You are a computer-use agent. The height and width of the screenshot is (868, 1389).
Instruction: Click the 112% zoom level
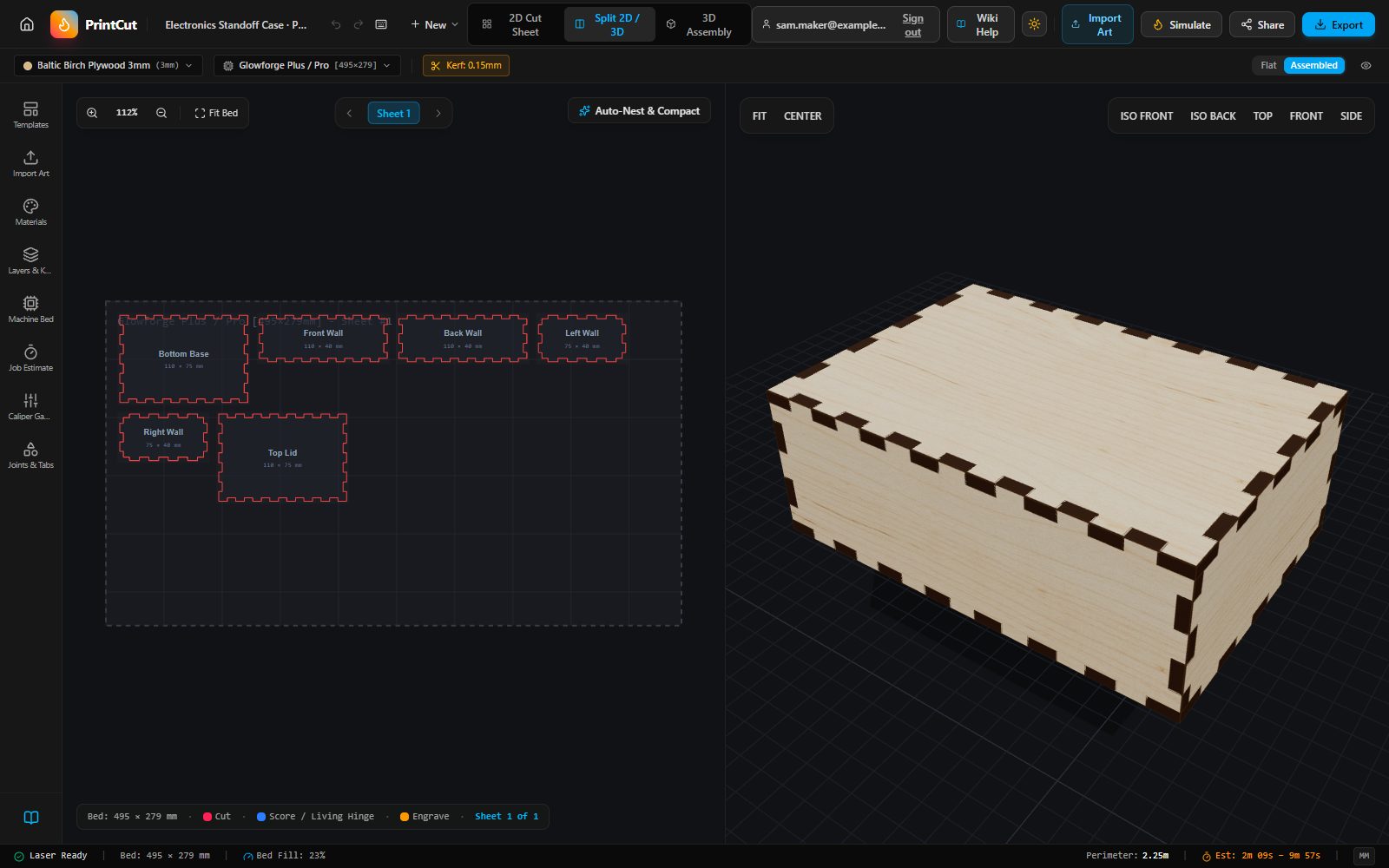click(x=127, y=113)
